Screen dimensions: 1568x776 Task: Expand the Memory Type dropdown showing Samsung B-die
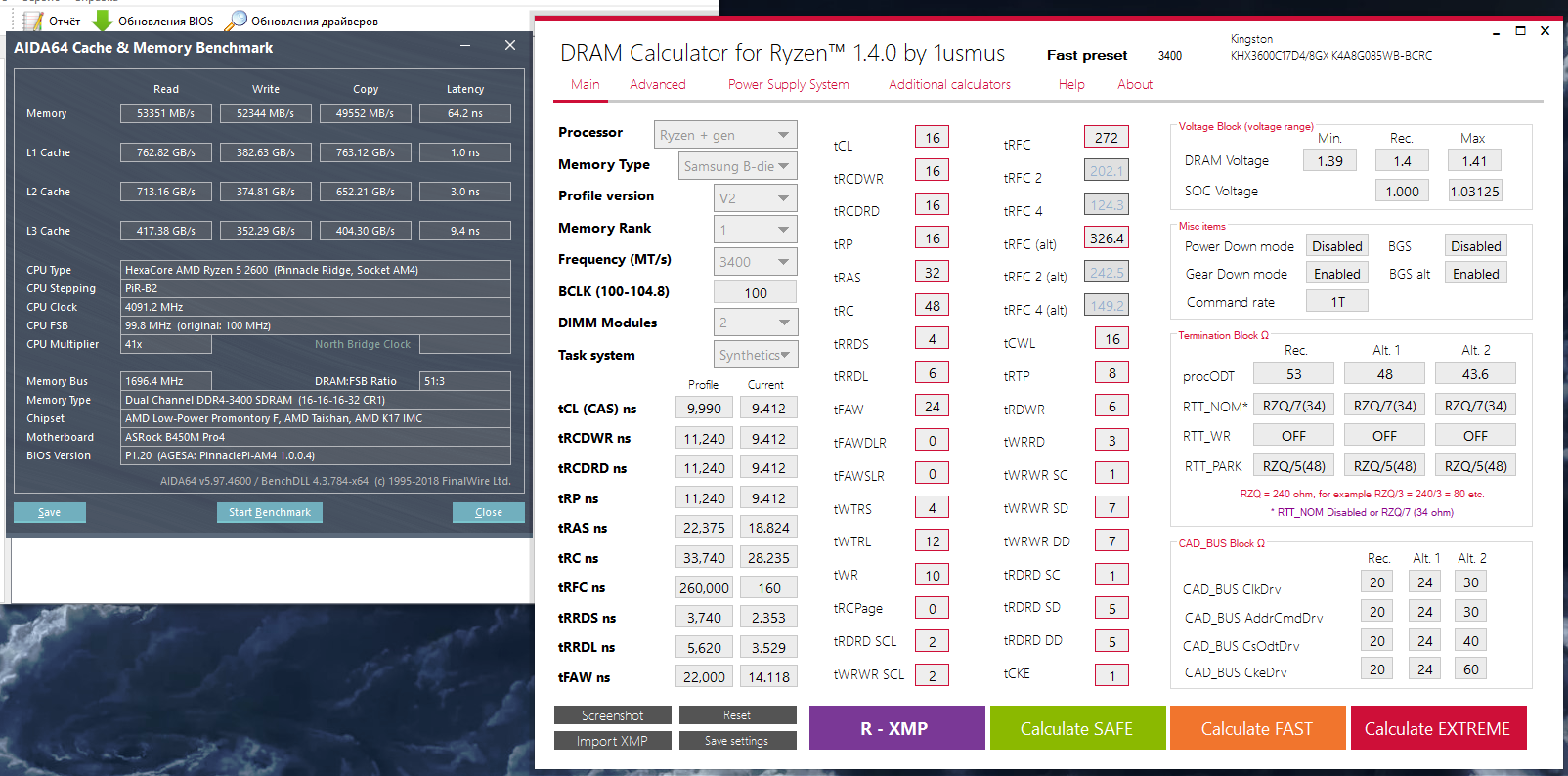pos(737,166)
